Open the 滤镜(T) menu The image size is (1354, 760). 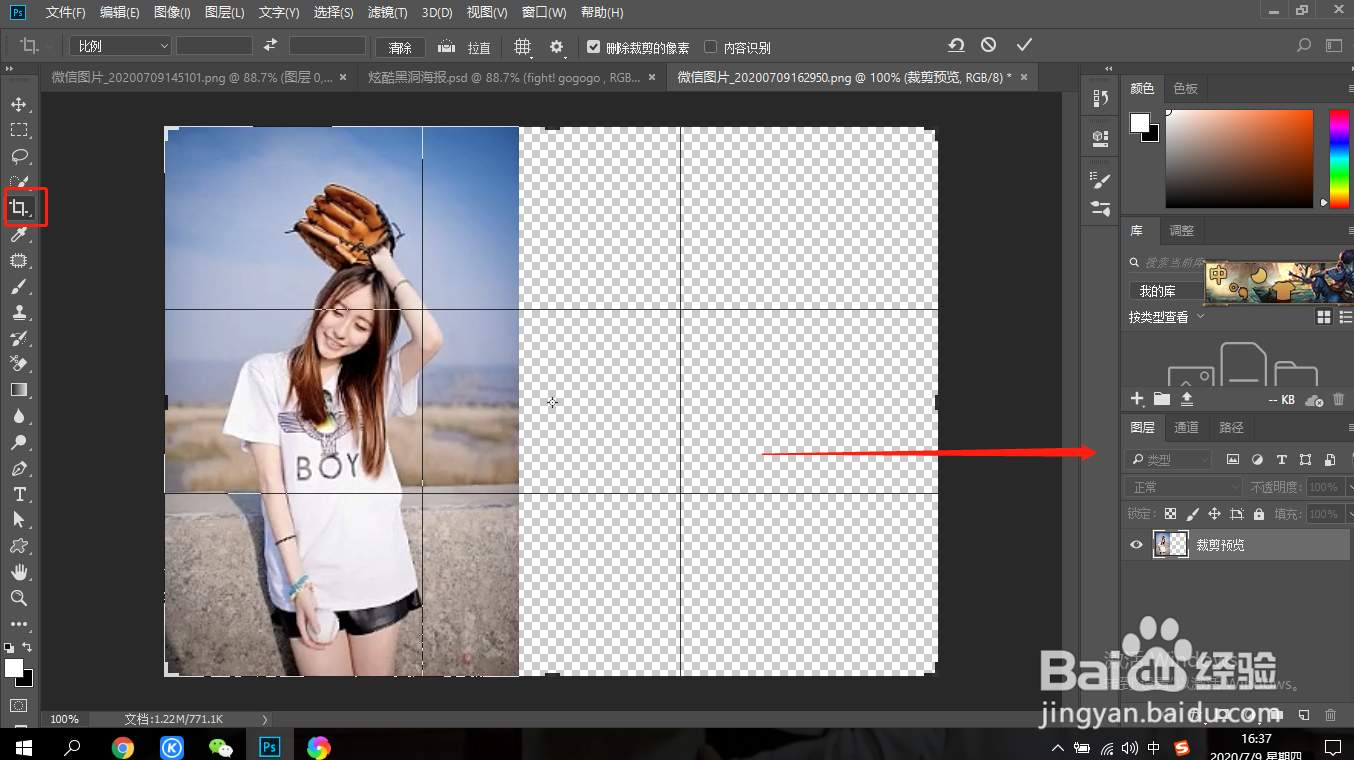pyautogui.click(x=388, y=13)
